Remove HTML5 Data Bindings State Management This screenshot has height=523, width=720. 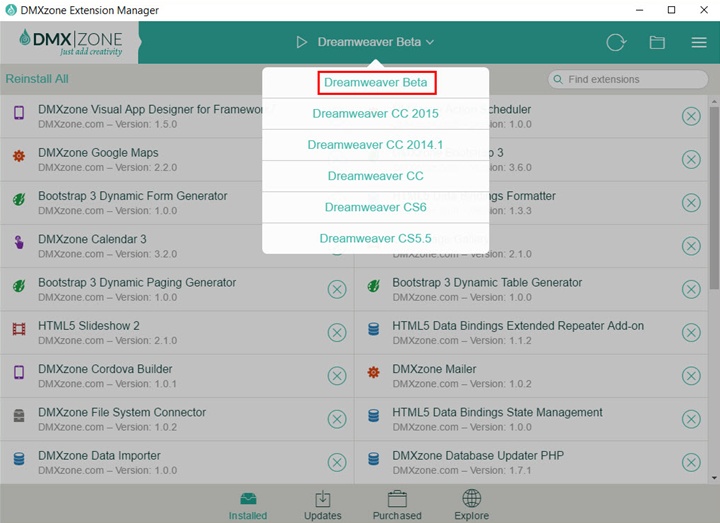pyautogui.click(x=691, y=419)
